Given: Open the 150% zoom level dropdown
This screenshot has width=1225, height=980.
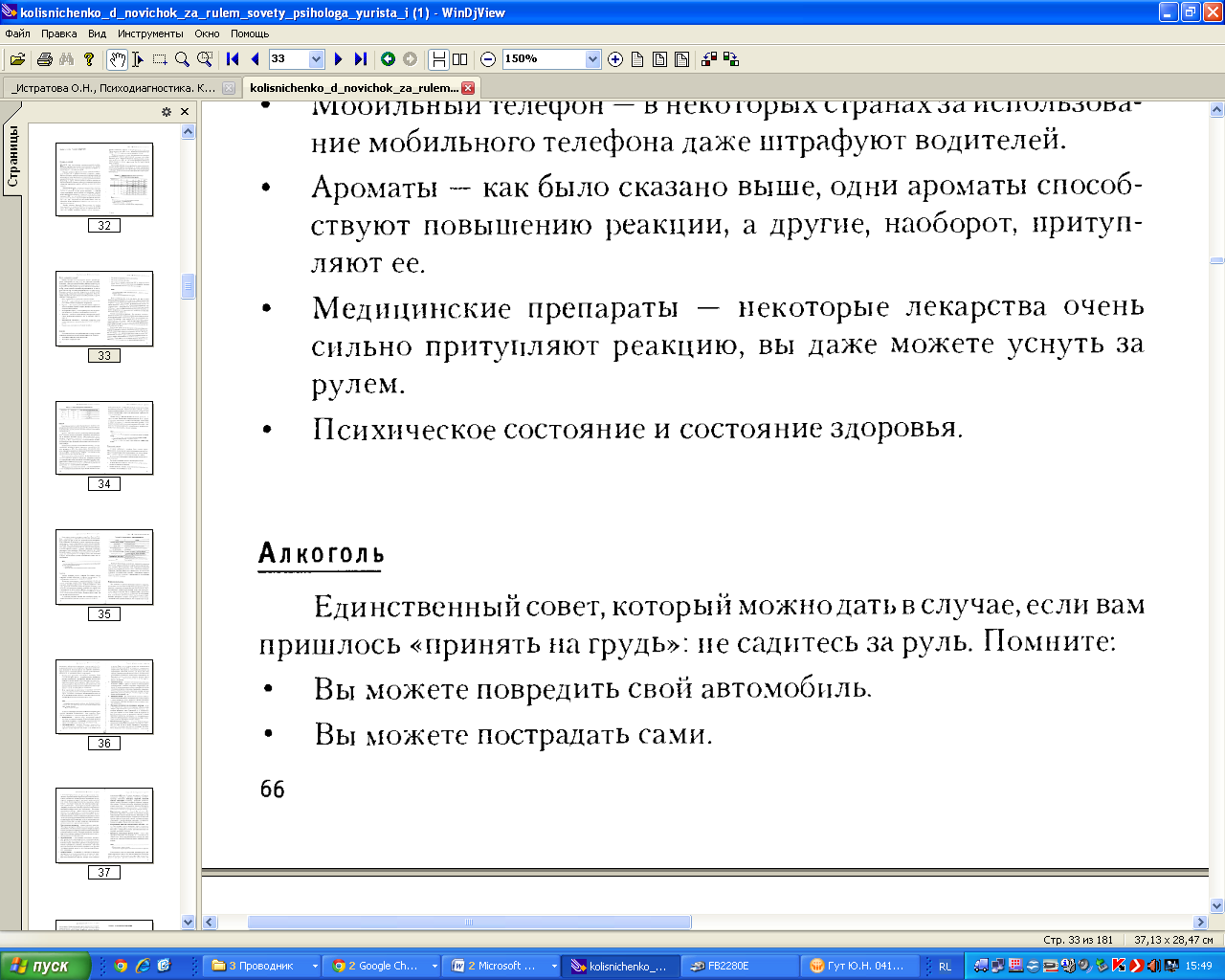Looking at the screenshot, I should click(x=592, y=59).
